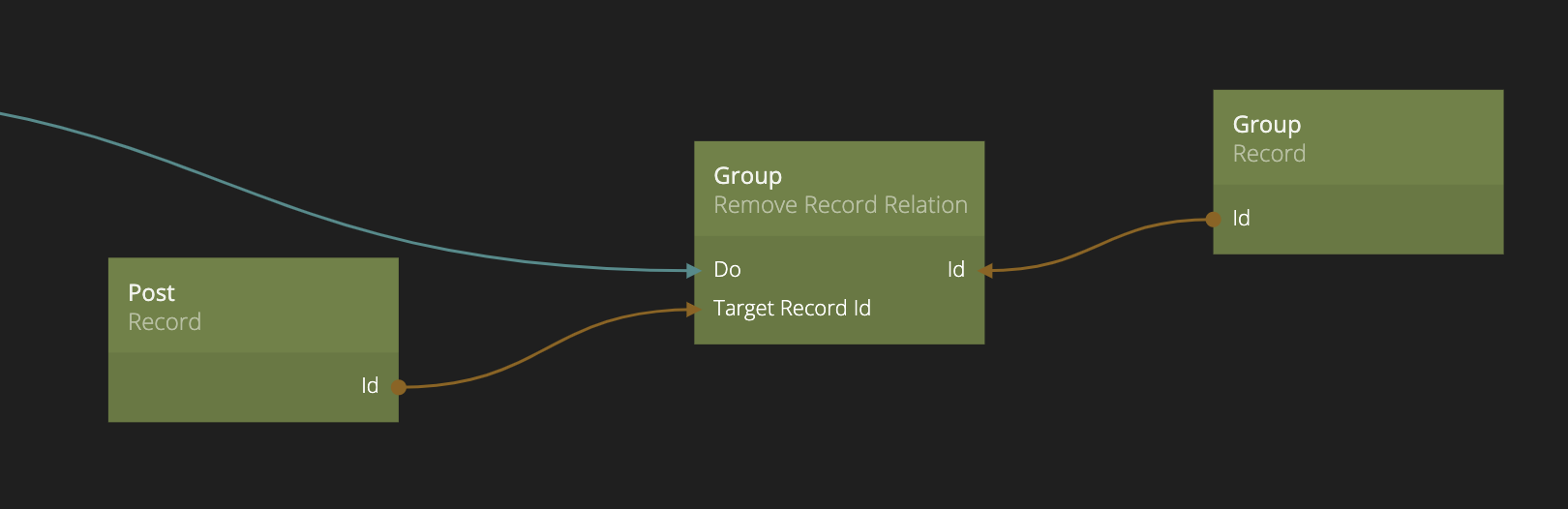
Task: Select the Group Record node by its title
Action: point(1266,125)
